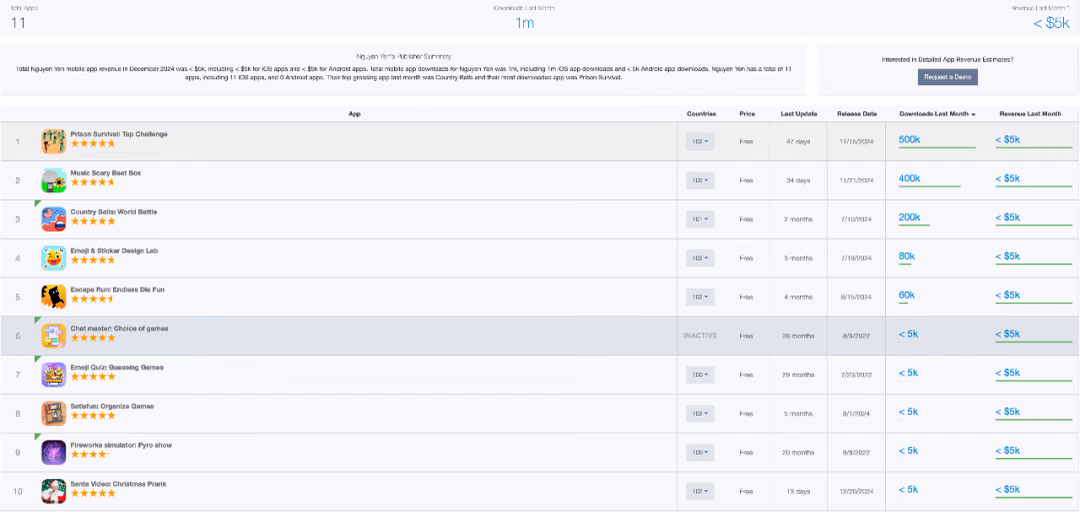Click the < $5k revenue total at top
The width and height of the screenshot is (1080, 512).
tap(1052, 23)
